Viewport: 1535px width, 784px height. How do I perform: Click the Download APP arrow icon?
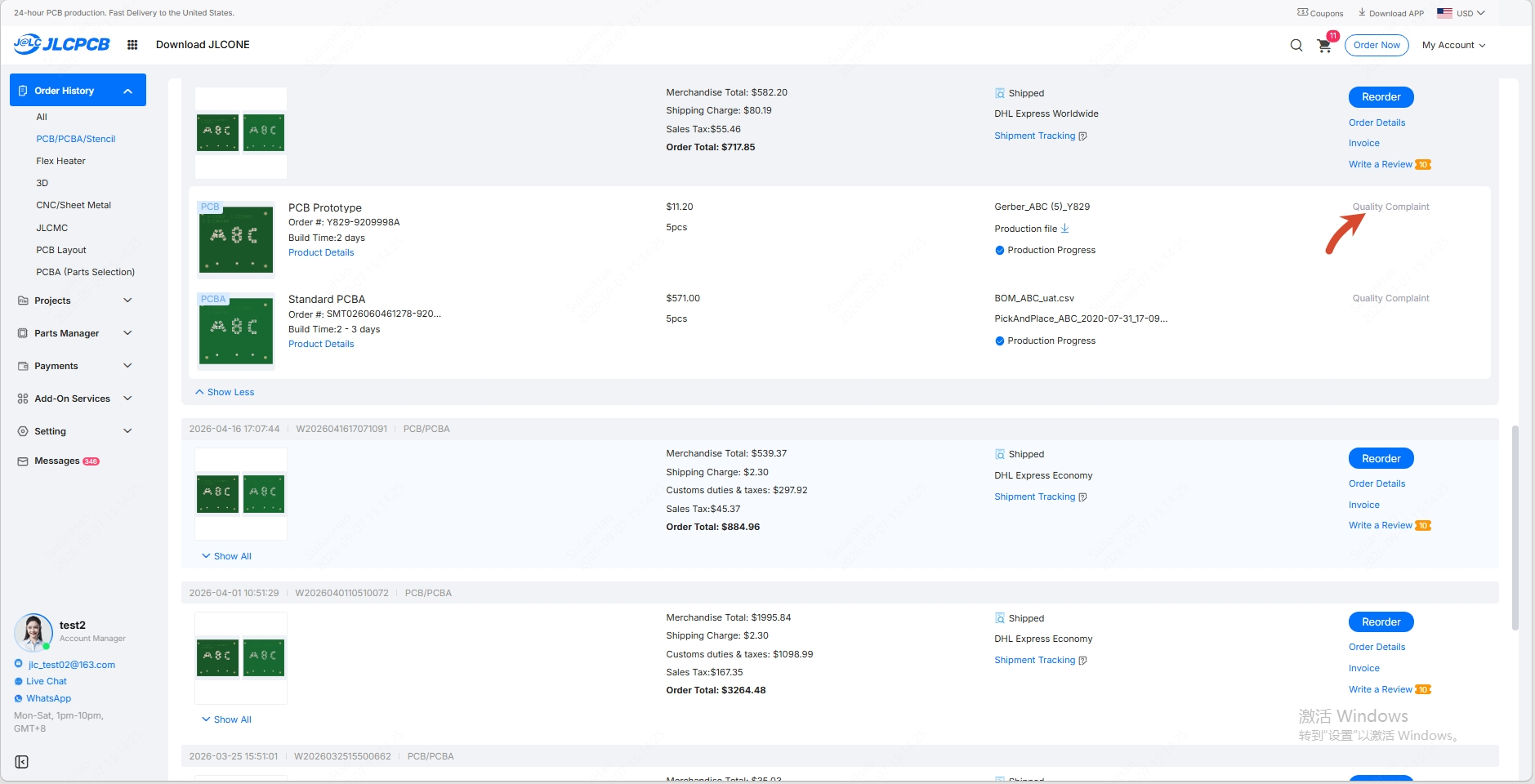pos(1362,12)
